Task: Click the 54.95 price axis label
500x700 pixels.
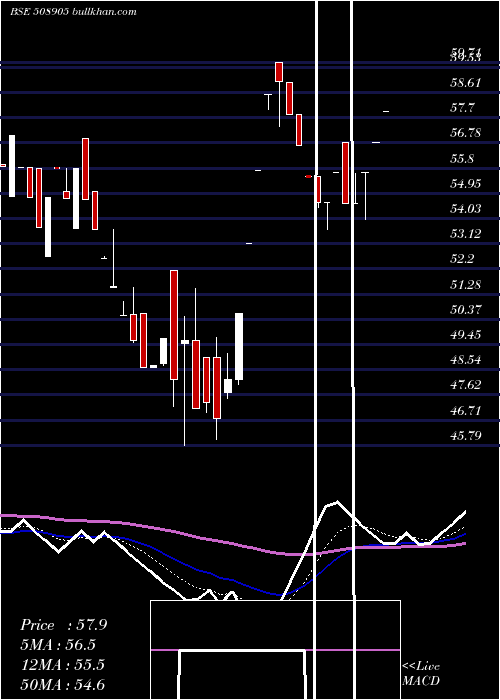Action: [466, 183]
